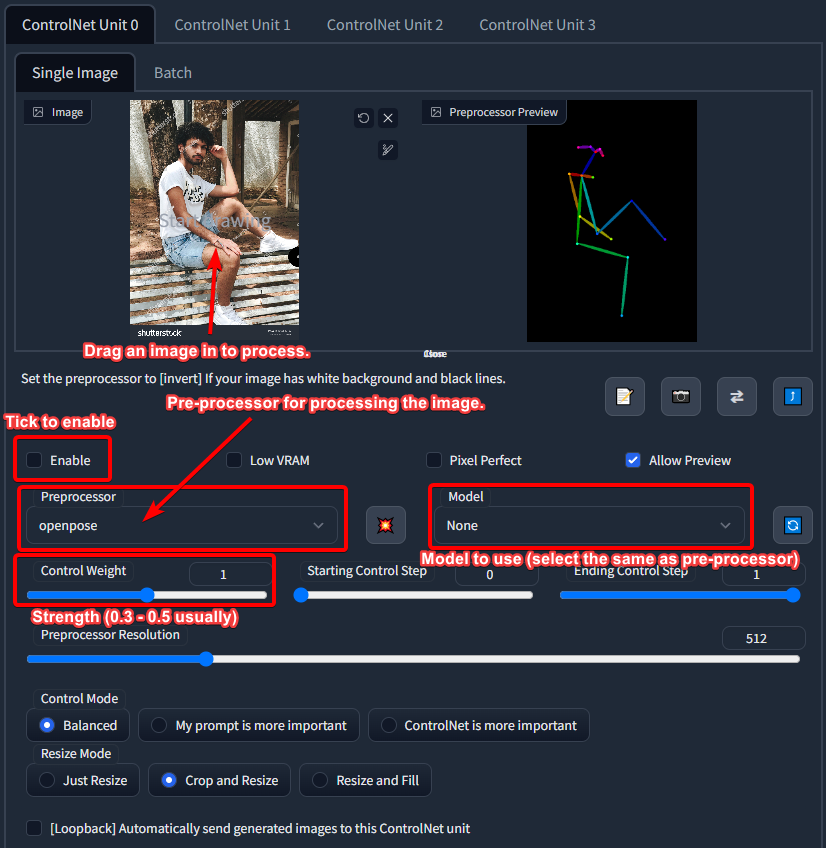Choose the Just Resize resize mode
Image resolution: width=826 pixels, height=848 pixels.
pyautogui.click(x=47, y=780)
